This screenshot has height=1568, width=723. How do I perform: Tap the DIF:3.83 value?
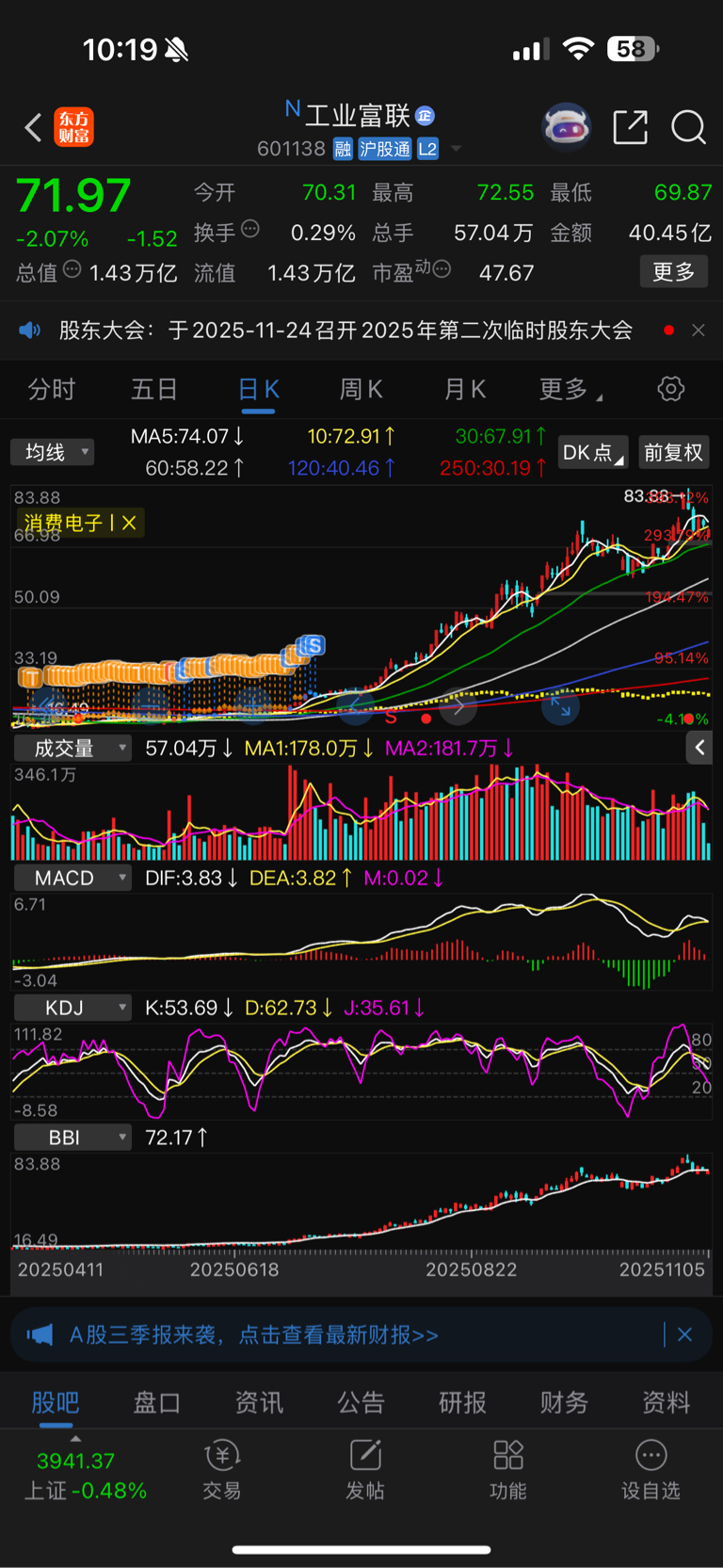click(190, 878)
